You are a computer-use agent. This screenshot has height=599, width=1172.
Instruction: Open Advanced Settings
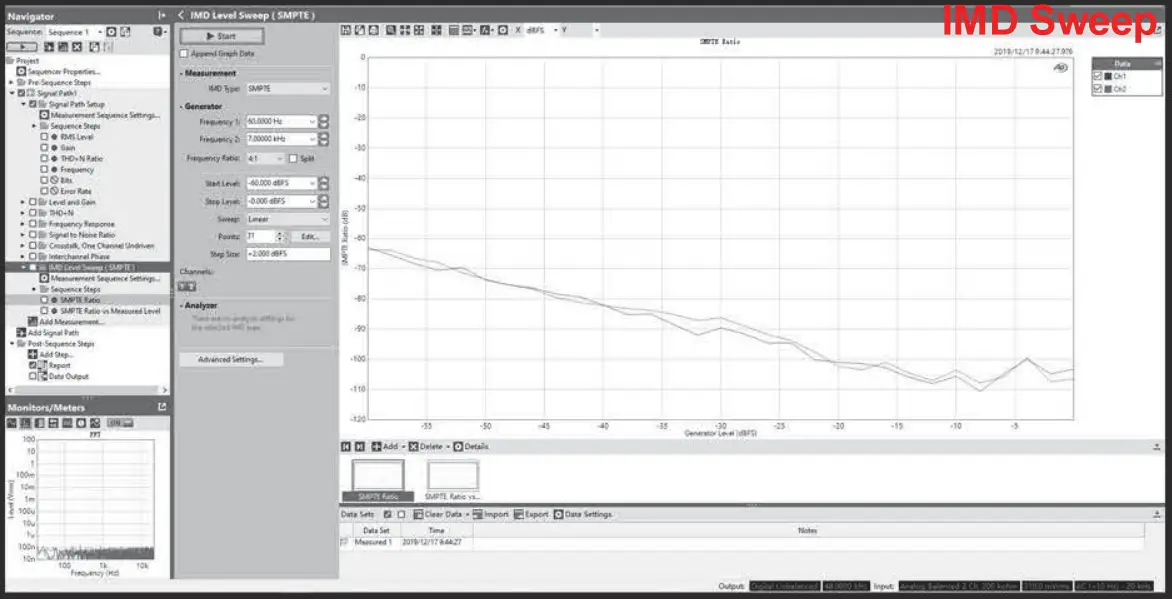[x=231, y=360]
